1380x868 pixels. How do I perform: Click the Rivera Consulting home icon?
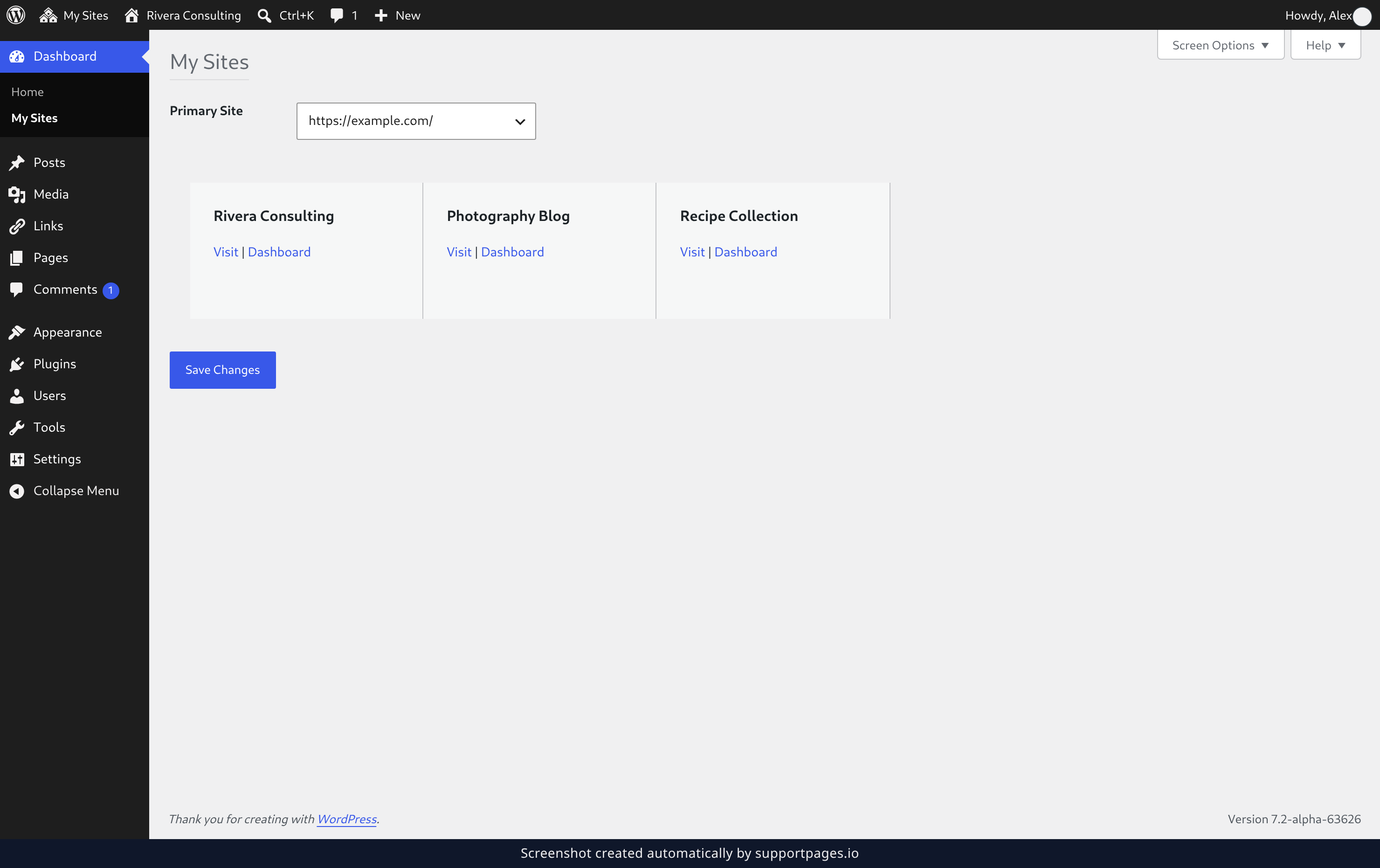[x=132, y=15]
